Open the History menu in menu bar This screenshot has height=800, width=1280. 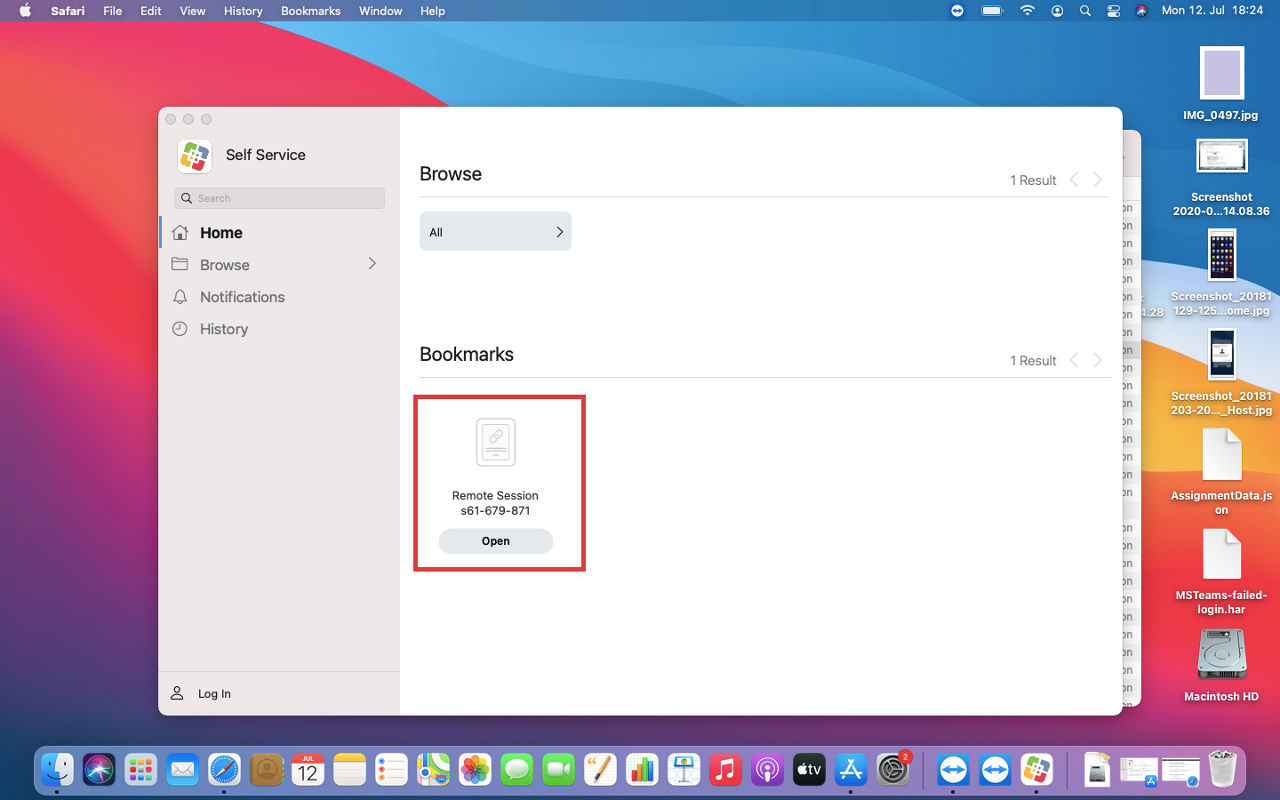click(x=243, y=11)
